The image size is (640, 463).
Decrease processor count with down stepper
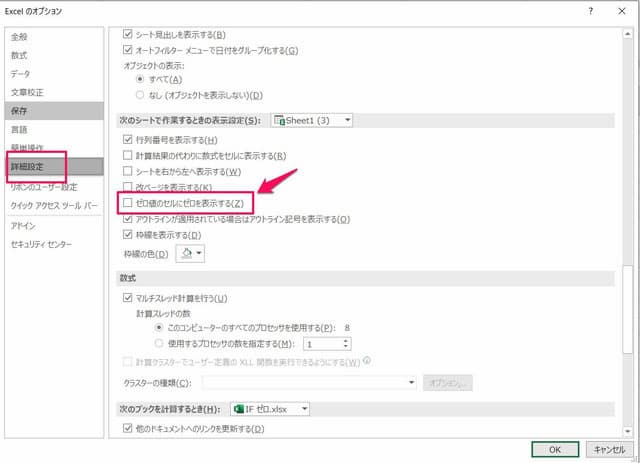(346, 347)
